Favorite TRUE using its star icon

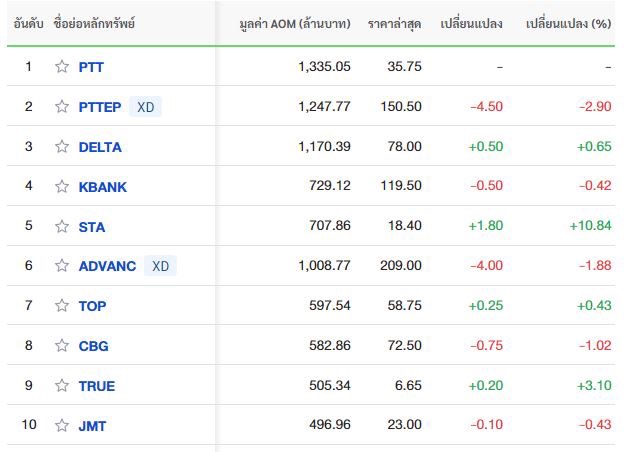62,385
